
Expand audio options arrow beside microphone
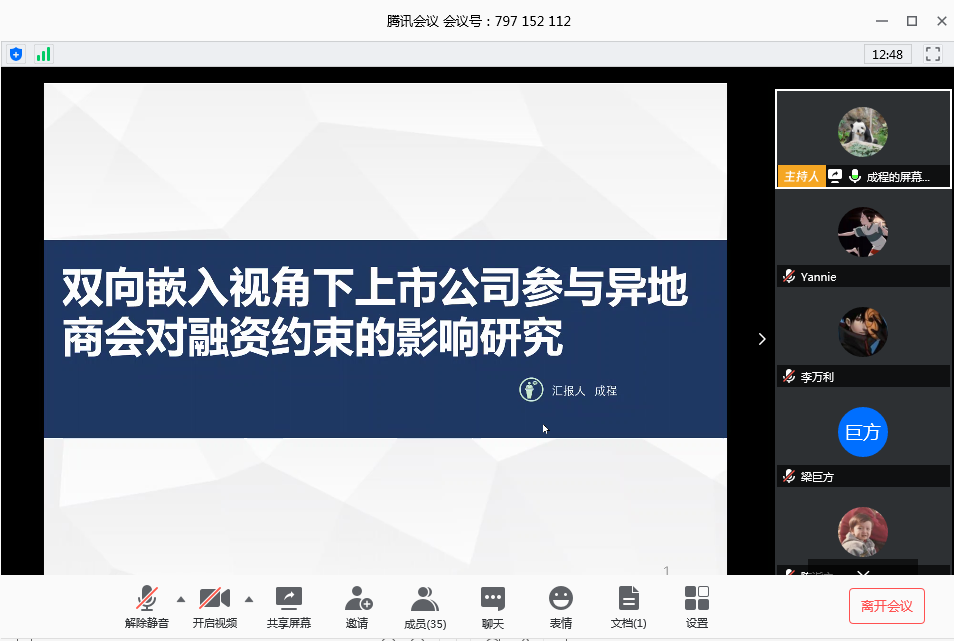coord(181,599)
